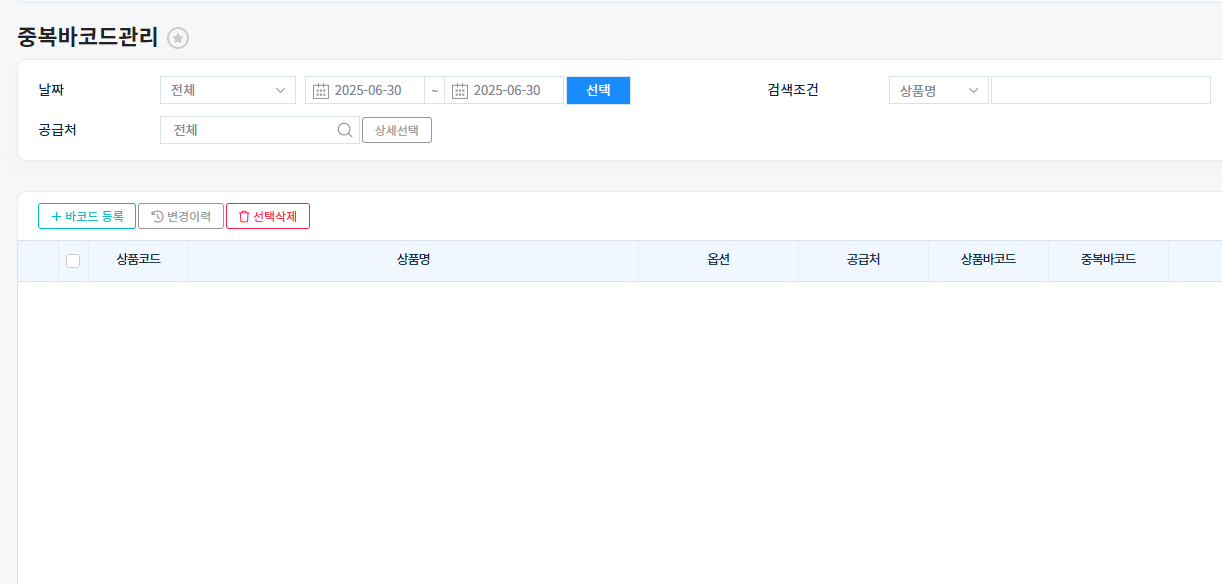1222x584 pixels.
Task: Click the 상품명 column header
Action: (413, 260)
